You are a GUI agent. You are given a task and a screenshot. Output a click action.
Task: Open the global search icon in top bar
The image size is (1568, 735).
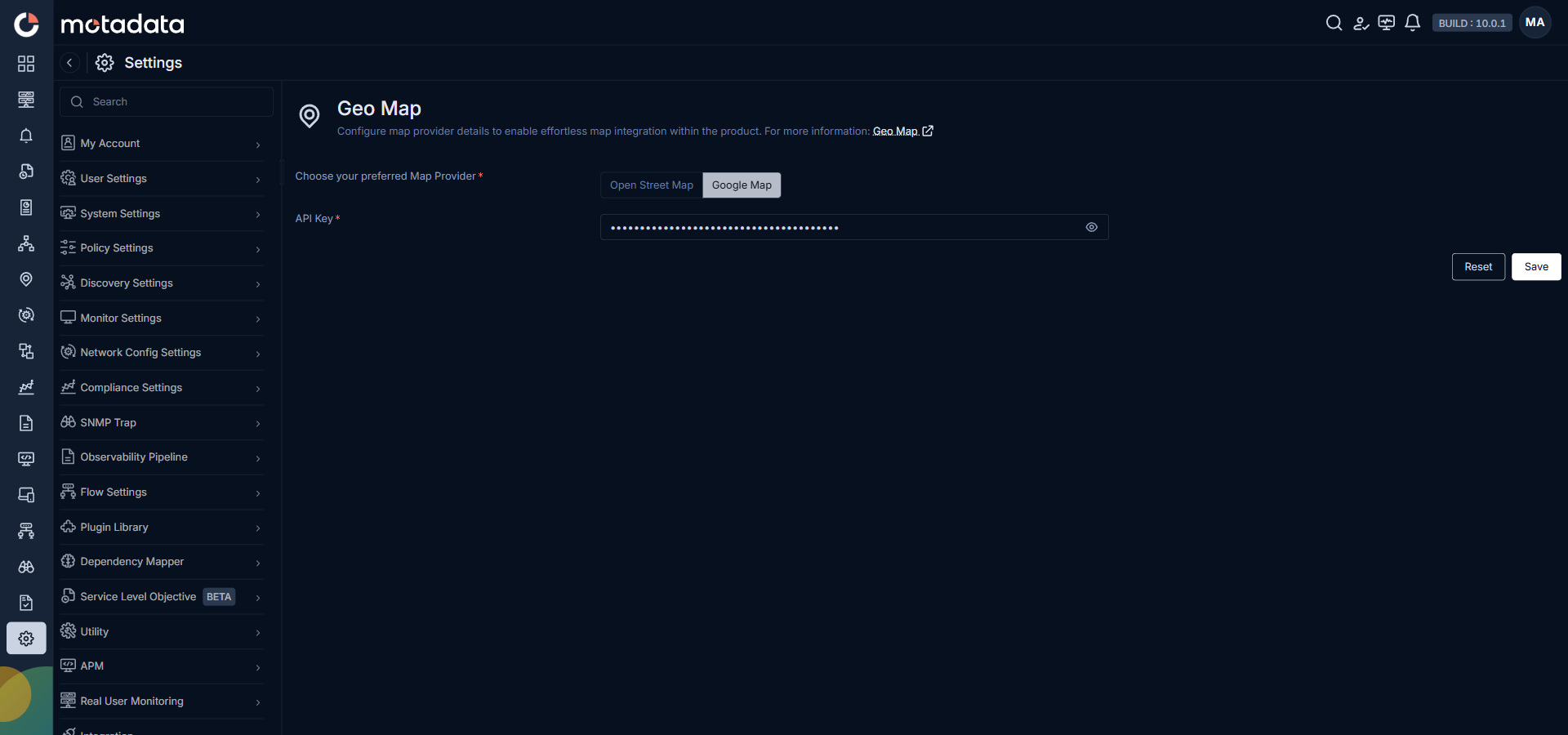point(1334,23)
